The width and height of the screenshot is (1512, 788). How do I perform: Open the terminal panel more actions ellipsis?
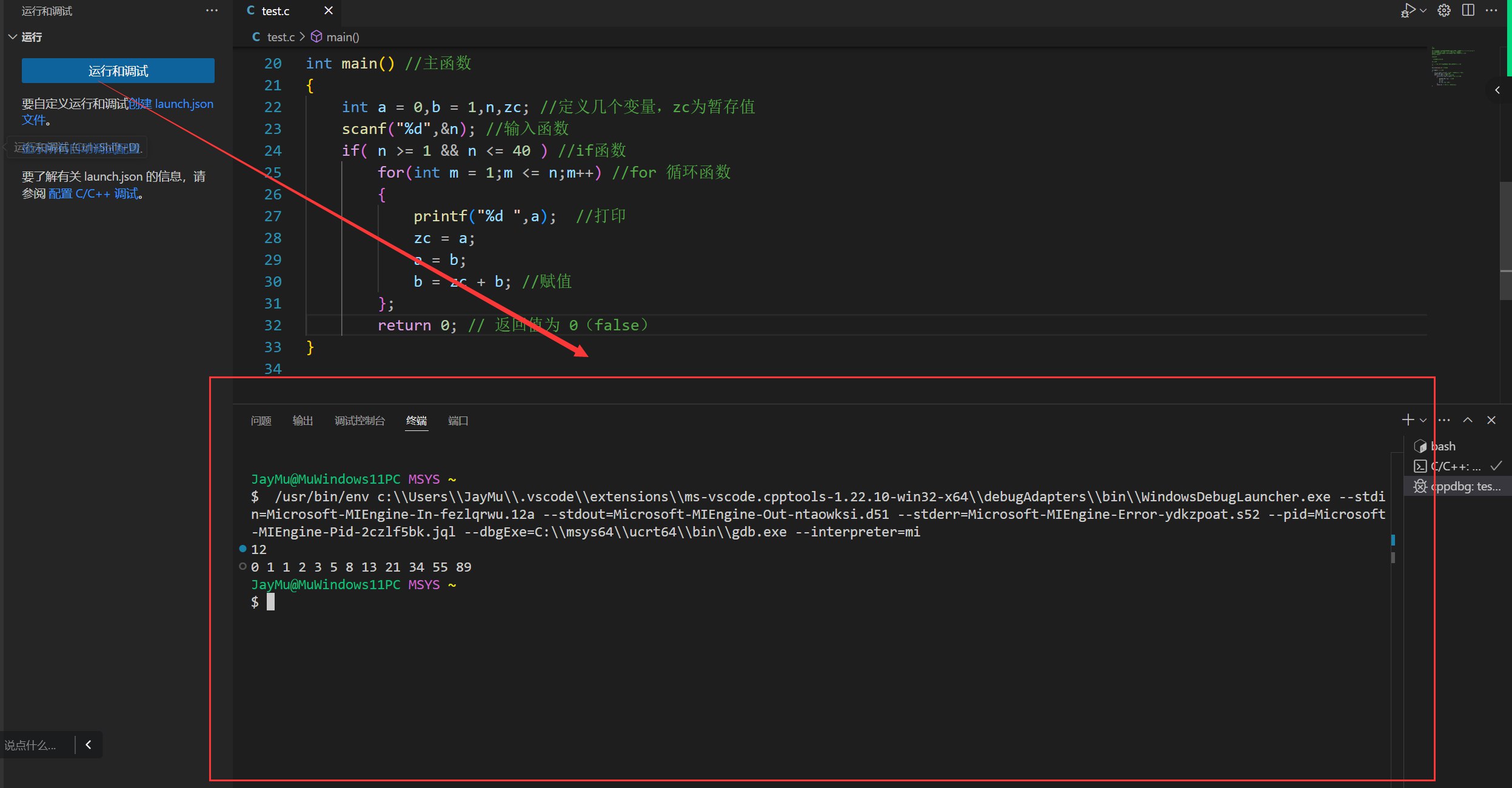(1445, 420)
